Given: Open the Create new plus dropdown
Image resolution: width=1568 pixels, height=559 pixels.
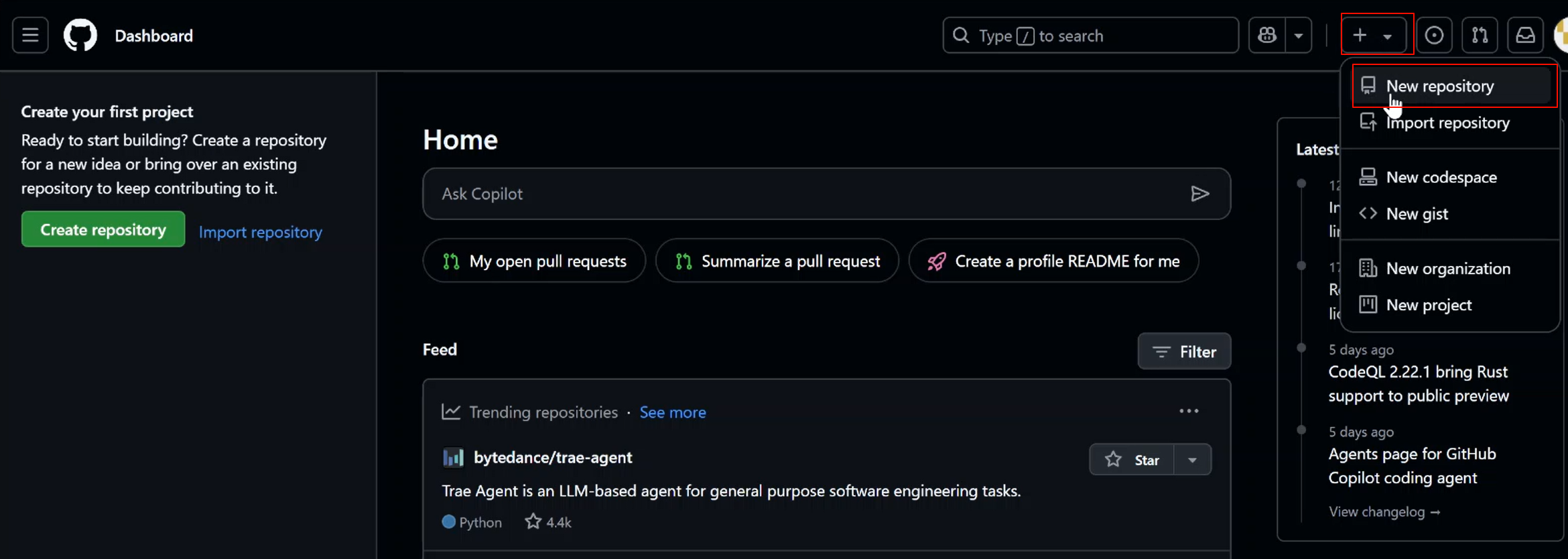Looking at the screenshot, I should (x=1372, y=35).
